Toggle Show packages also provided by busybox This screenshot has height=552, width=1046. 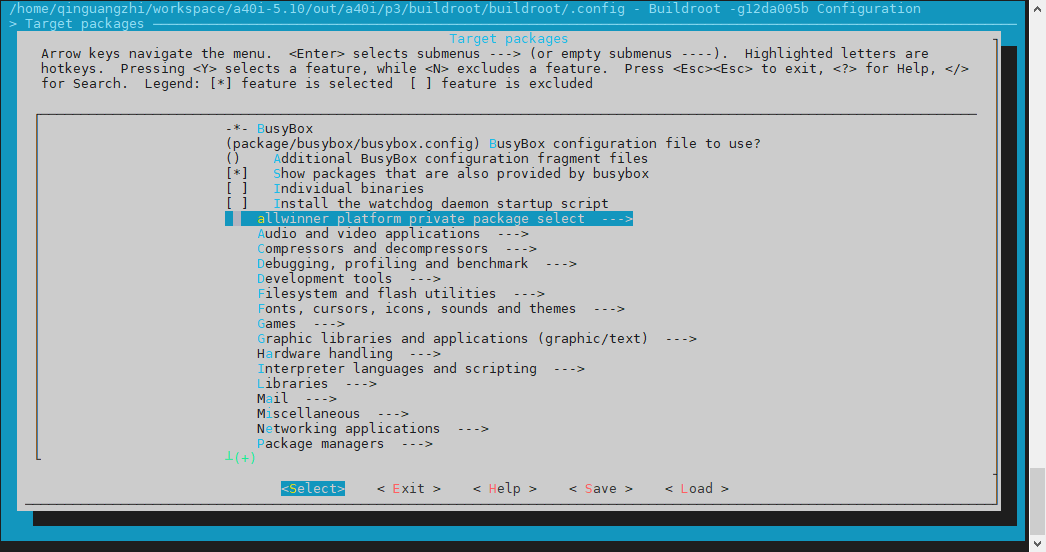tap(437, 174)
